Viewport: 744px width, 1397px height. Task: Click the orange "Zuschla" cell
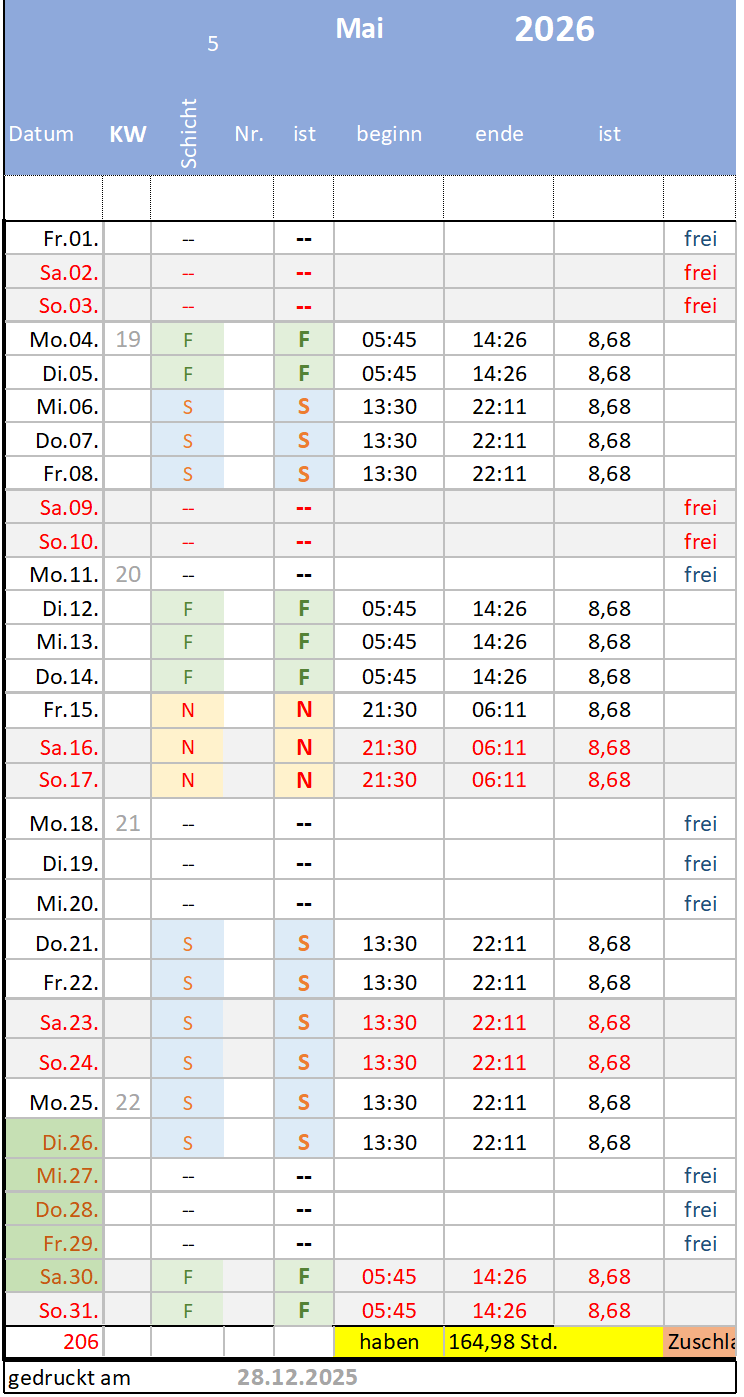[x=701, y=1341]
